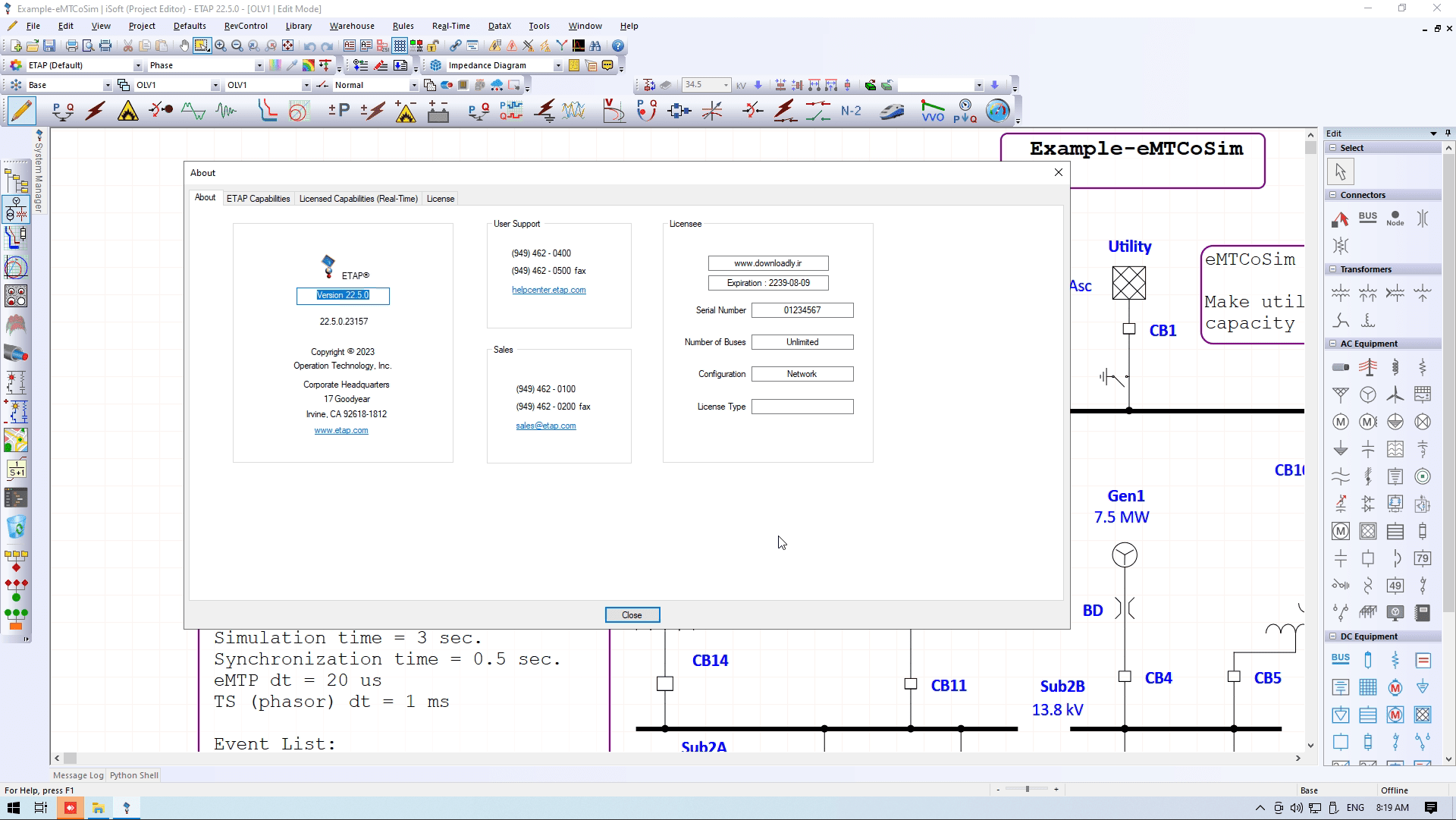Screen dimensions: 1456x820
Task: Expand the ETAP (Default) theme dropdown
Action: tap(137, 65)
